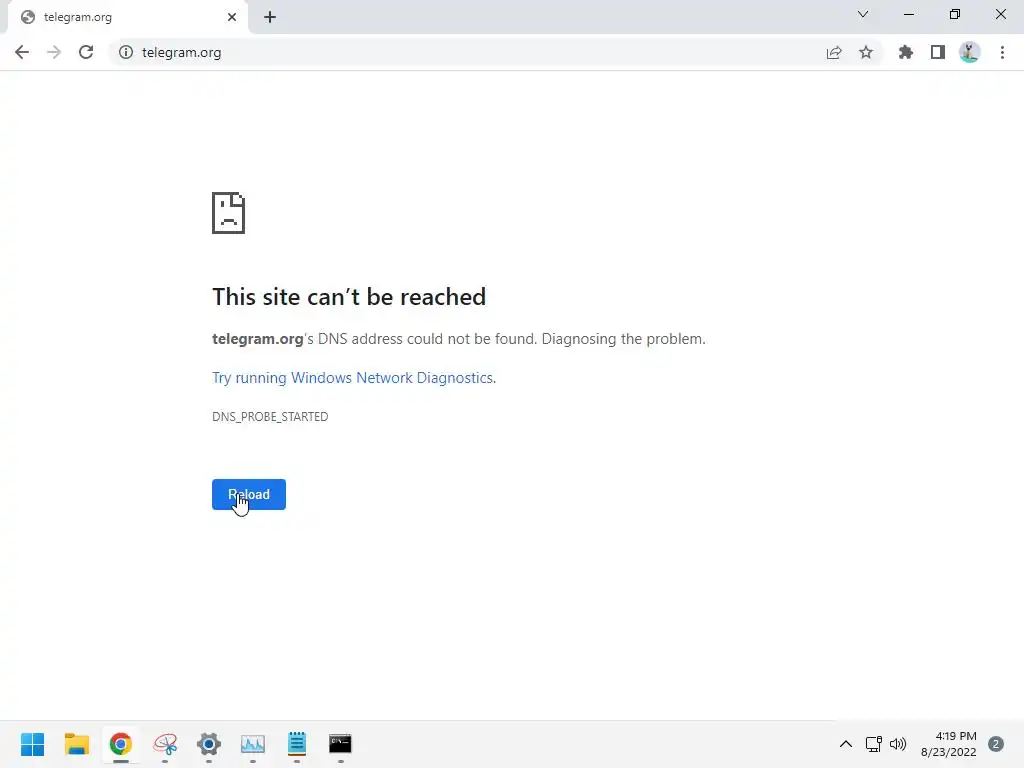Open the clock and date 4:19 PM
The height and width of the screenshot is (768, 1024).
click(949, 744)
